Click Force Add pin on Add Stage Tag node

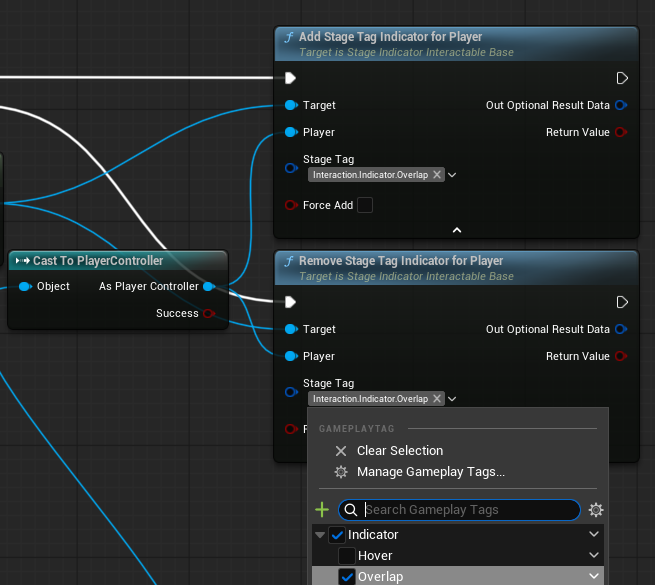[291, 205]
